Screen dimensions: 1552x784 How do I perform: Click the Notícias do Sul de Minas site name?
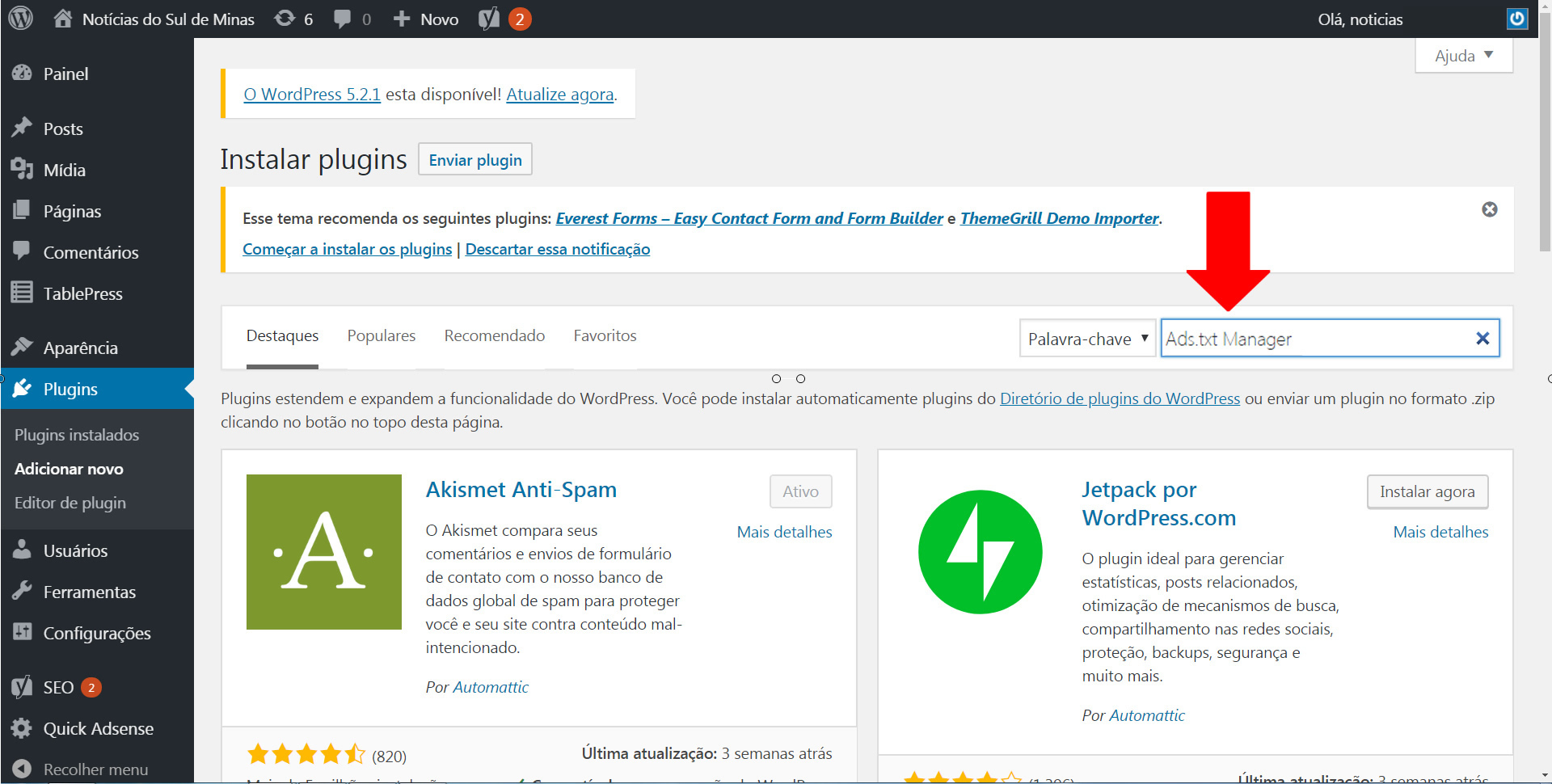[x=168, y=19]
